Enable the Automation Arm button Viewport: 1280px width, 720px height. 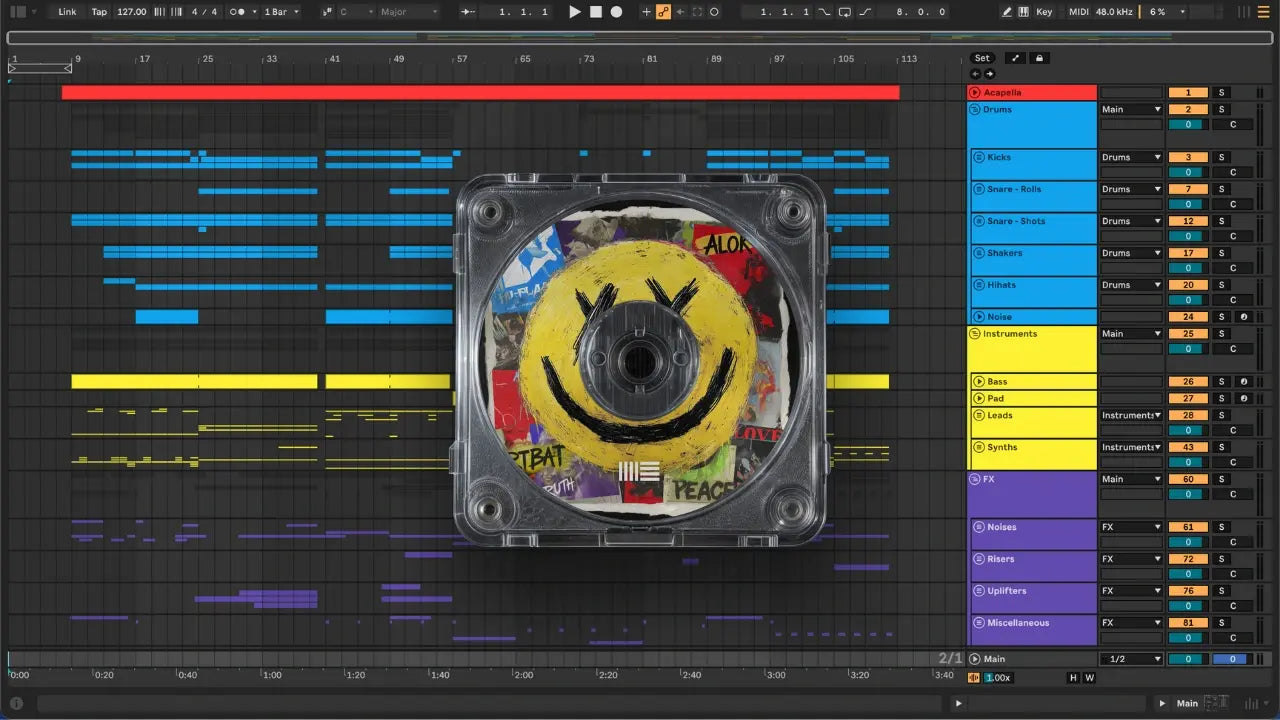point(662,12)
